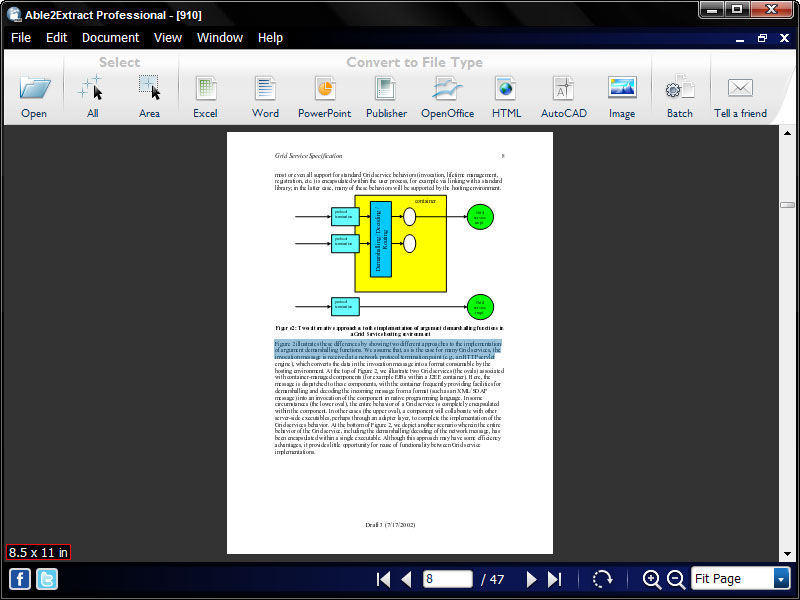Convert the document to Image
The height and width of the screenshot is (600, 800).
coord(621,90)
